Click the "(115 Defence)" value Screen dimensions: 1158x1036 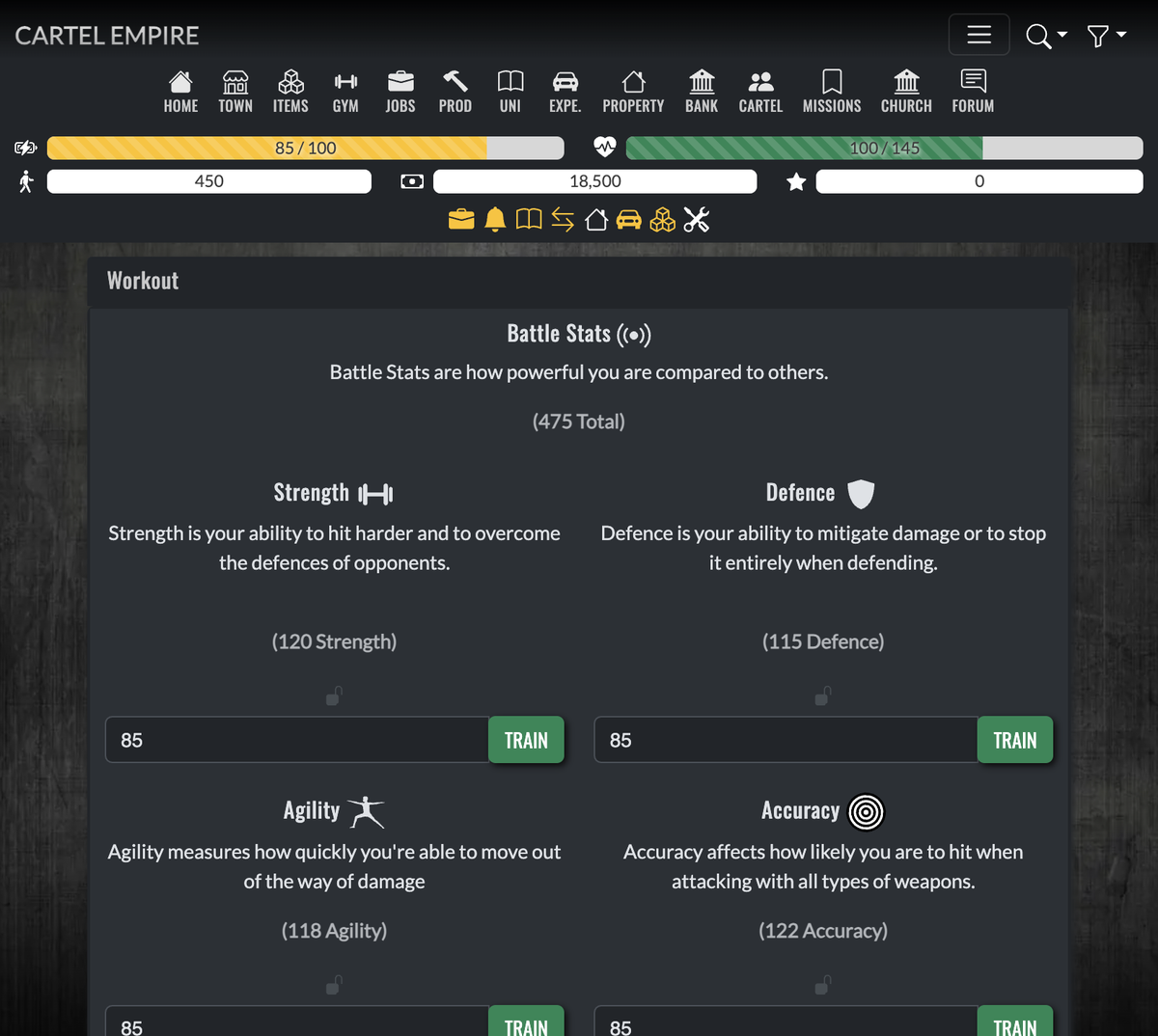click(823, 641)
